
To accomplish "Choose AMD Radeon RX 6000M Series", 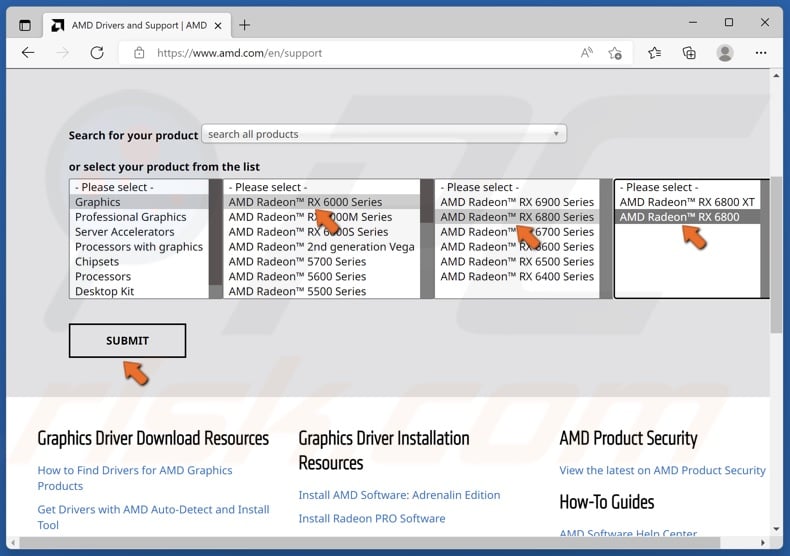I will (321, 217).
